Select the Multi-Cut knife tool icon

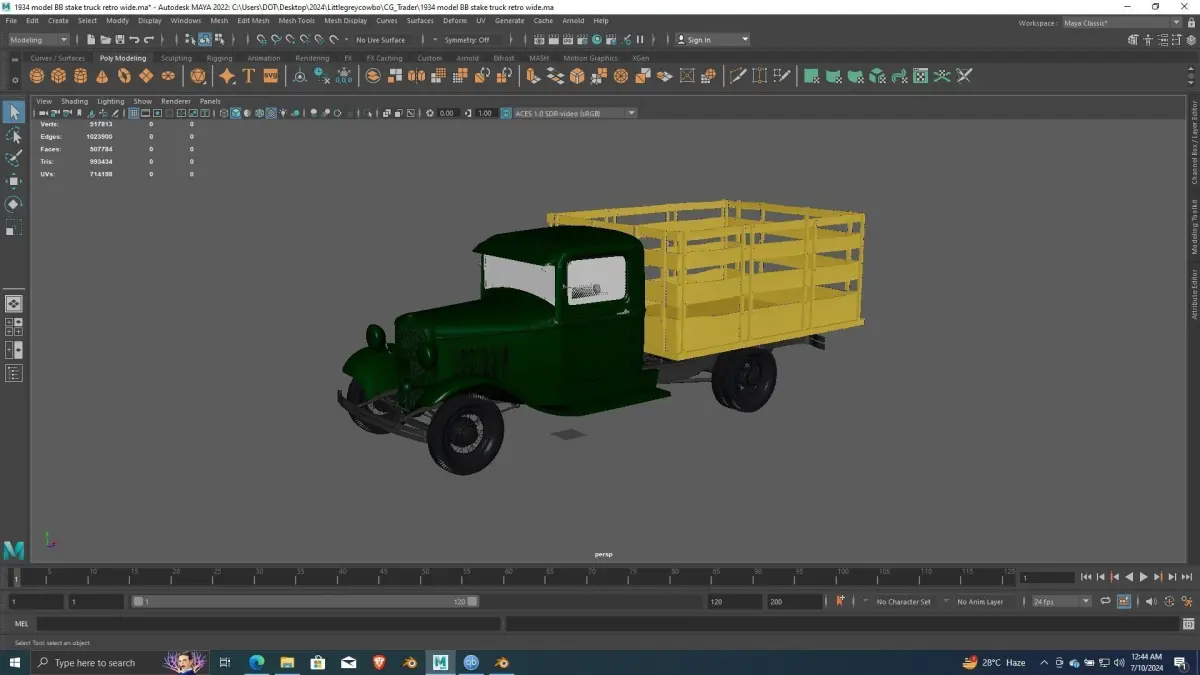tap(738, 76)
